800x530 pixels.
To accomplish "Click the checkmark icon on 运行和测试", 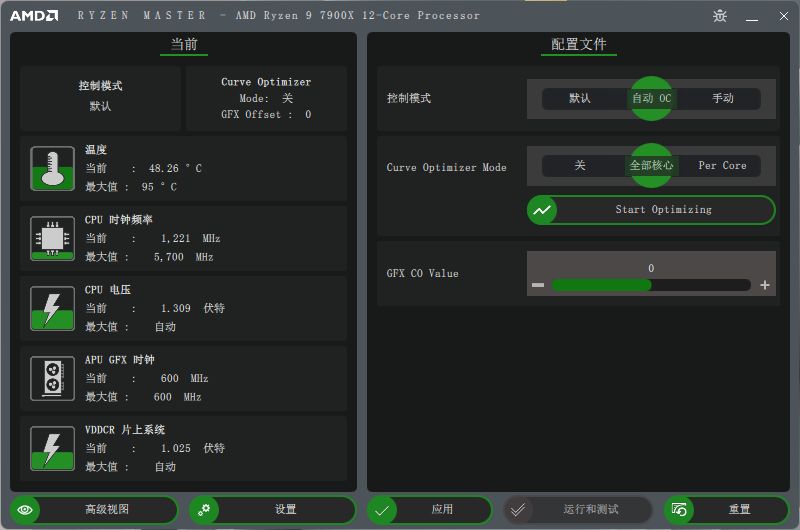I will tap(518, 510).
